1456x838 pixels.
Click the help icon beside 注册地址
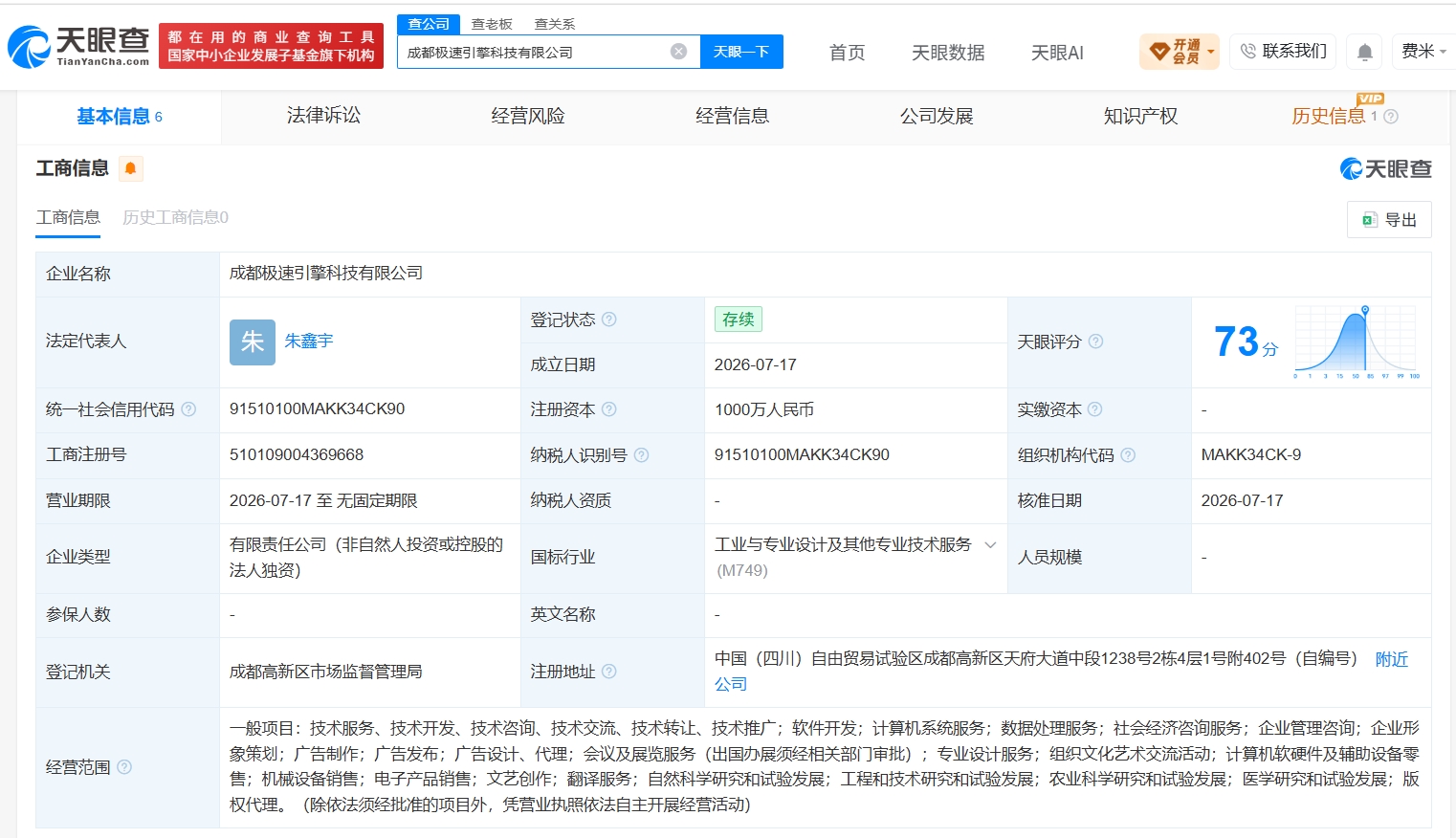(x=609, y=672)
